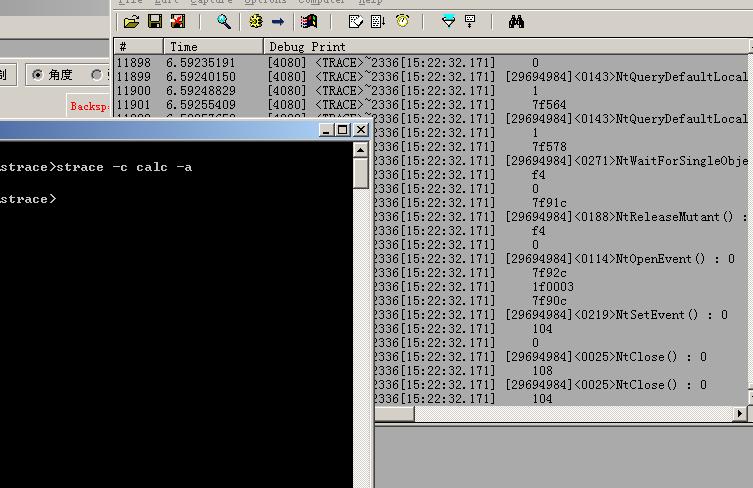The height and width of the screenshot is (488, 753).
Task: Click the red Backsp button
Action: (x=88, y=106)
